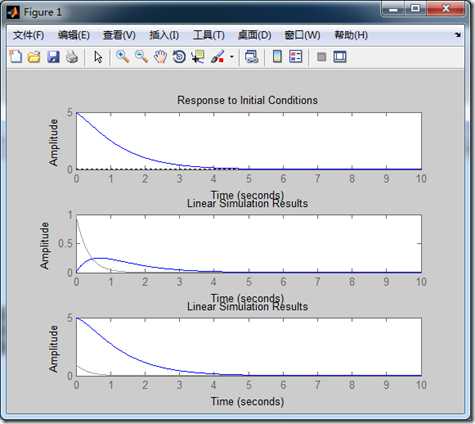Minimize the Figure 1 window
The width and height of the screenshot is (475, 424).
[x=393, y=10]
